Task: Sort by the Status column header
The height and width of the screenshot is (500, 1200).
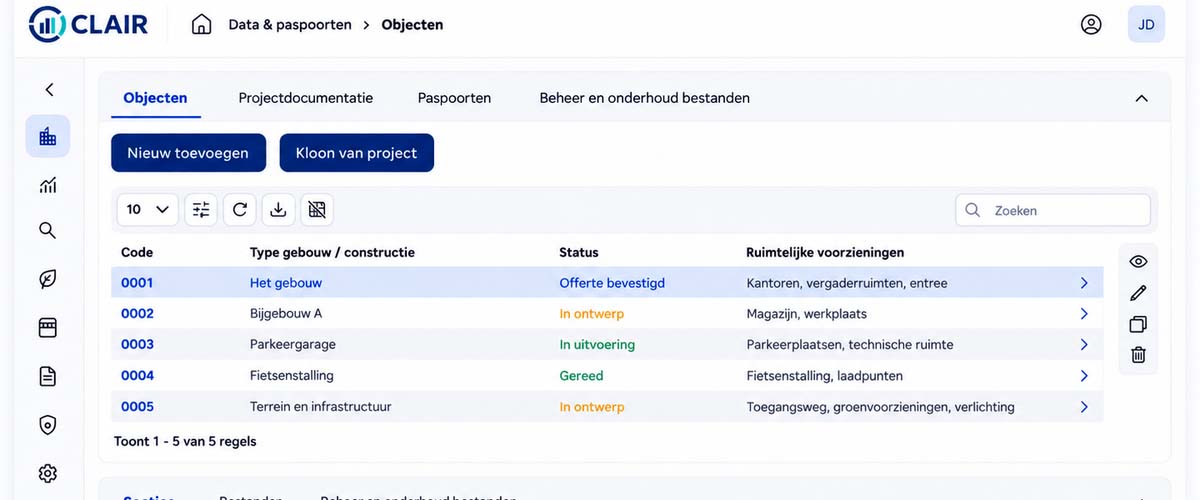Action: click(579, 253)
